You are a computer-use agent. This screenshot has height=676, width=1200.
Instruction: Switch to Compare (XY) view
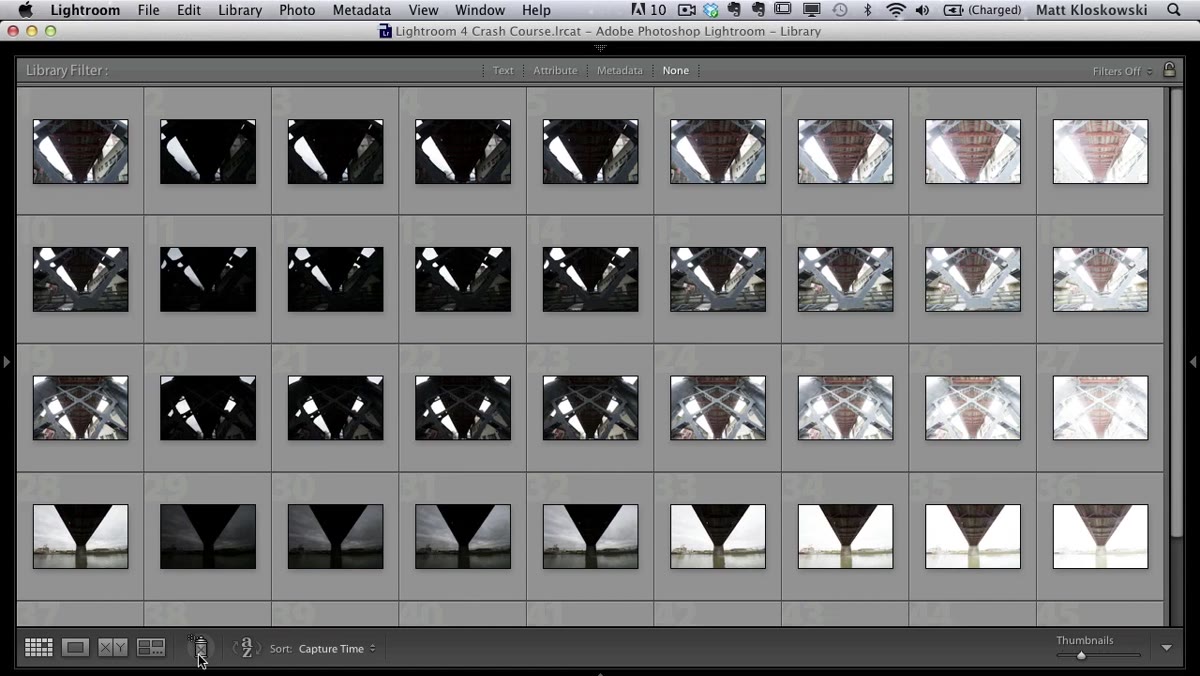coord(113,648)
